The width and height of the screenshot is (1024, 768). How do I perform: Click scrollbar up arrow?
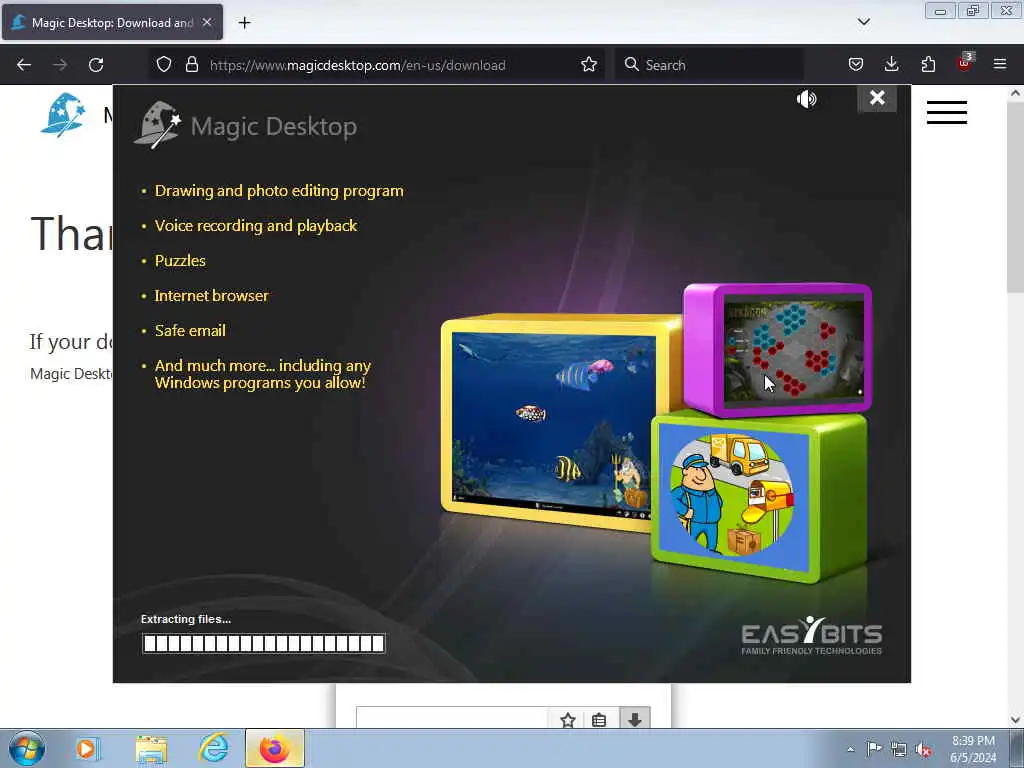tap(1015, 93)
